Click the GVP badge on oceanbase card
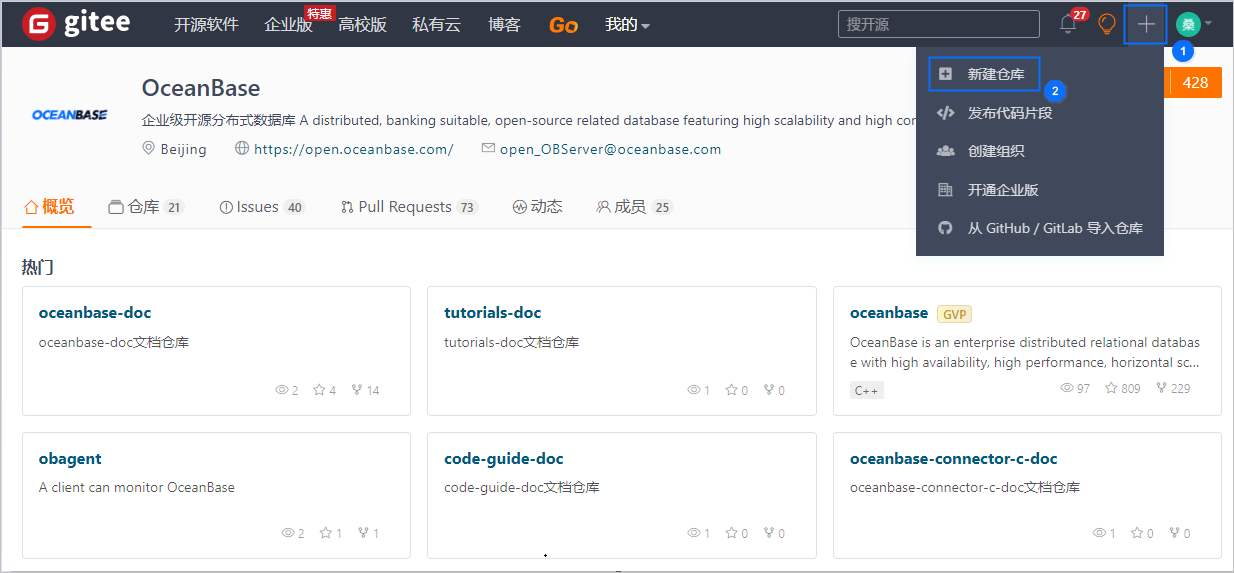The width and height of the screenshot is (1234, 573). tap(955, 314)
